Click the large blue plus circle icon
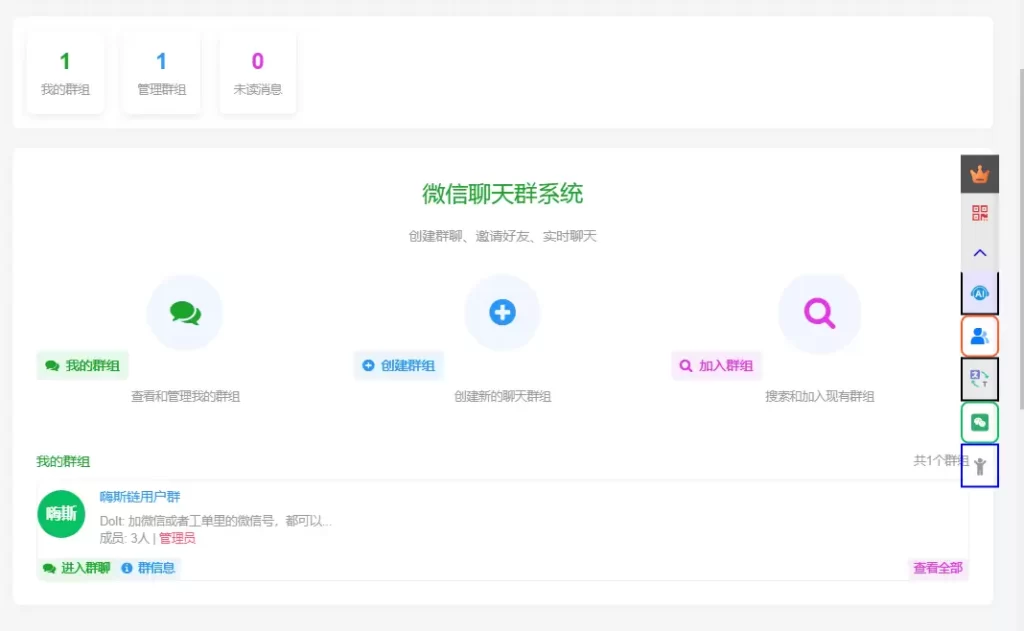Viewport: 1024px width, 631px height. 502,312
